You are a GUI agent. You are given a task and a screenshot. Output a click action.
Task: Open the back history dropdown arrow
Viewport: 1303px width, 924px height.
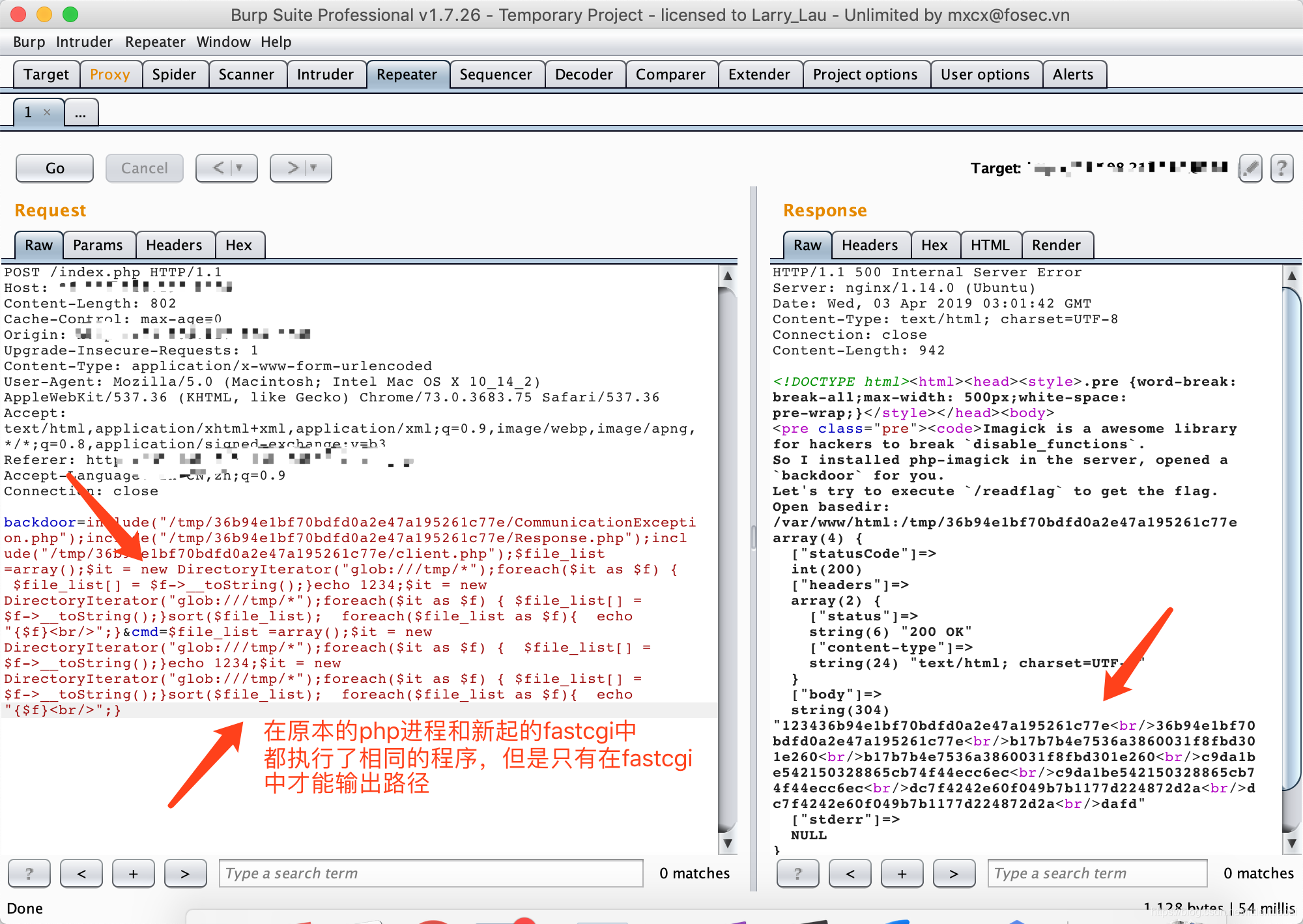pos(239,168)
